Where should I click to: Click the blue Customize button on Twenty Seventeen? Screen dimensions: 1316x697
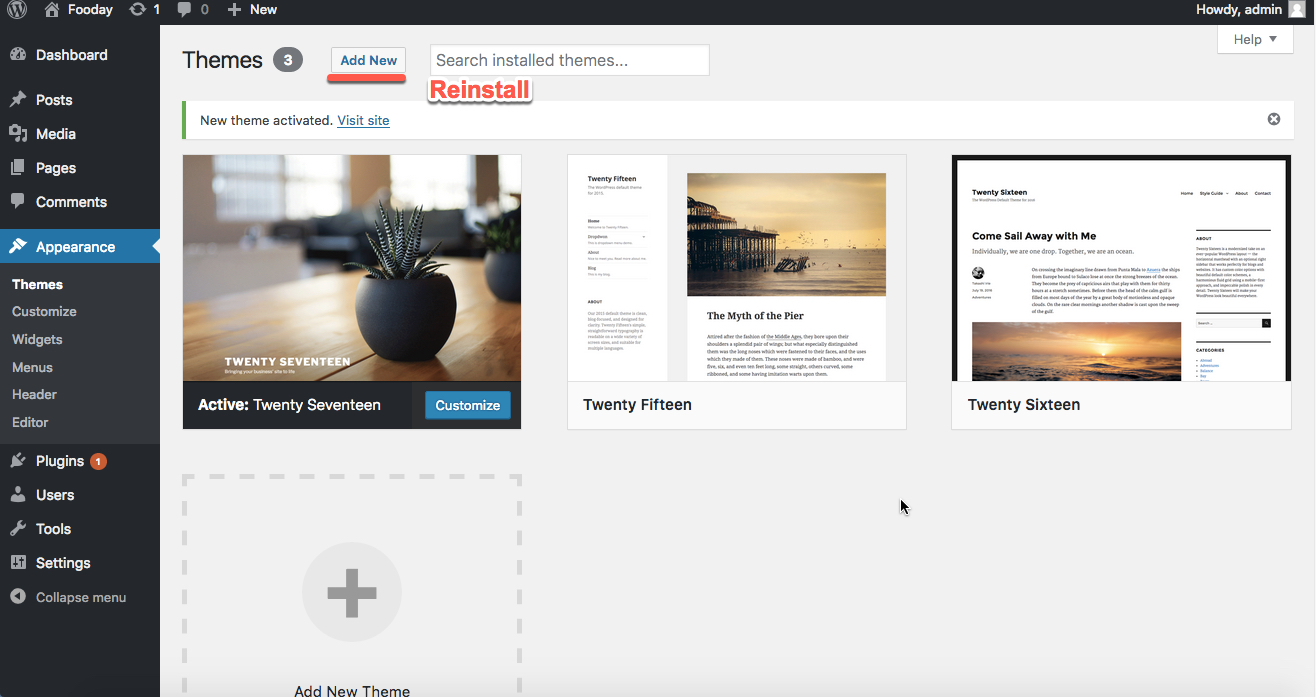[x=468, y=405]
